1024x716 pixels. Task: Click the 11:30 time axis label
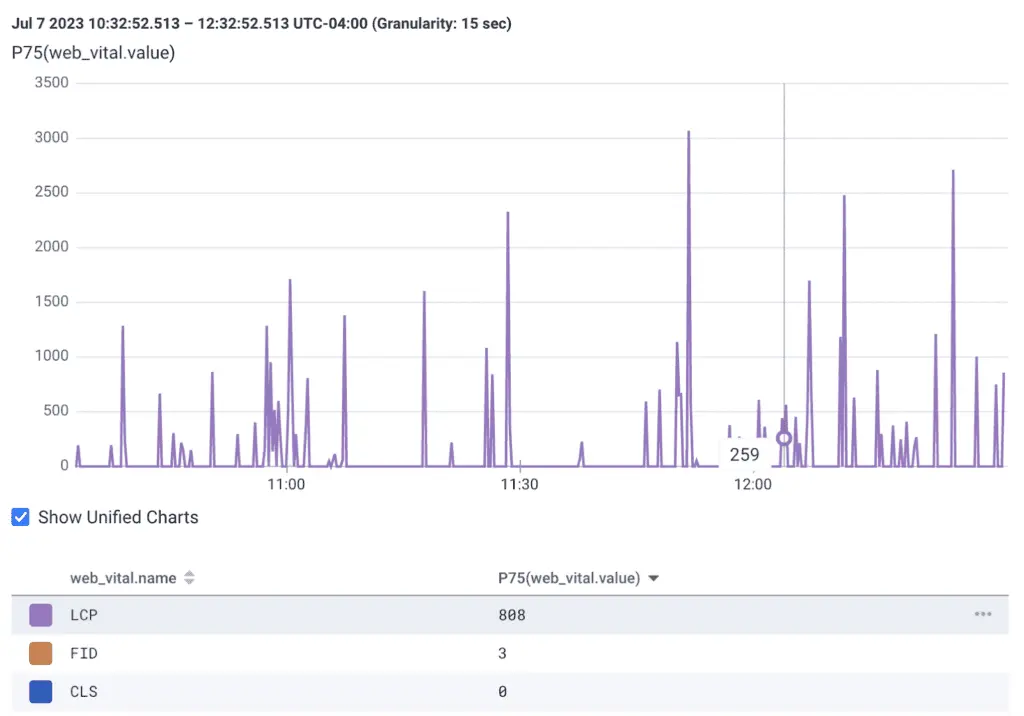coord(519,485)
